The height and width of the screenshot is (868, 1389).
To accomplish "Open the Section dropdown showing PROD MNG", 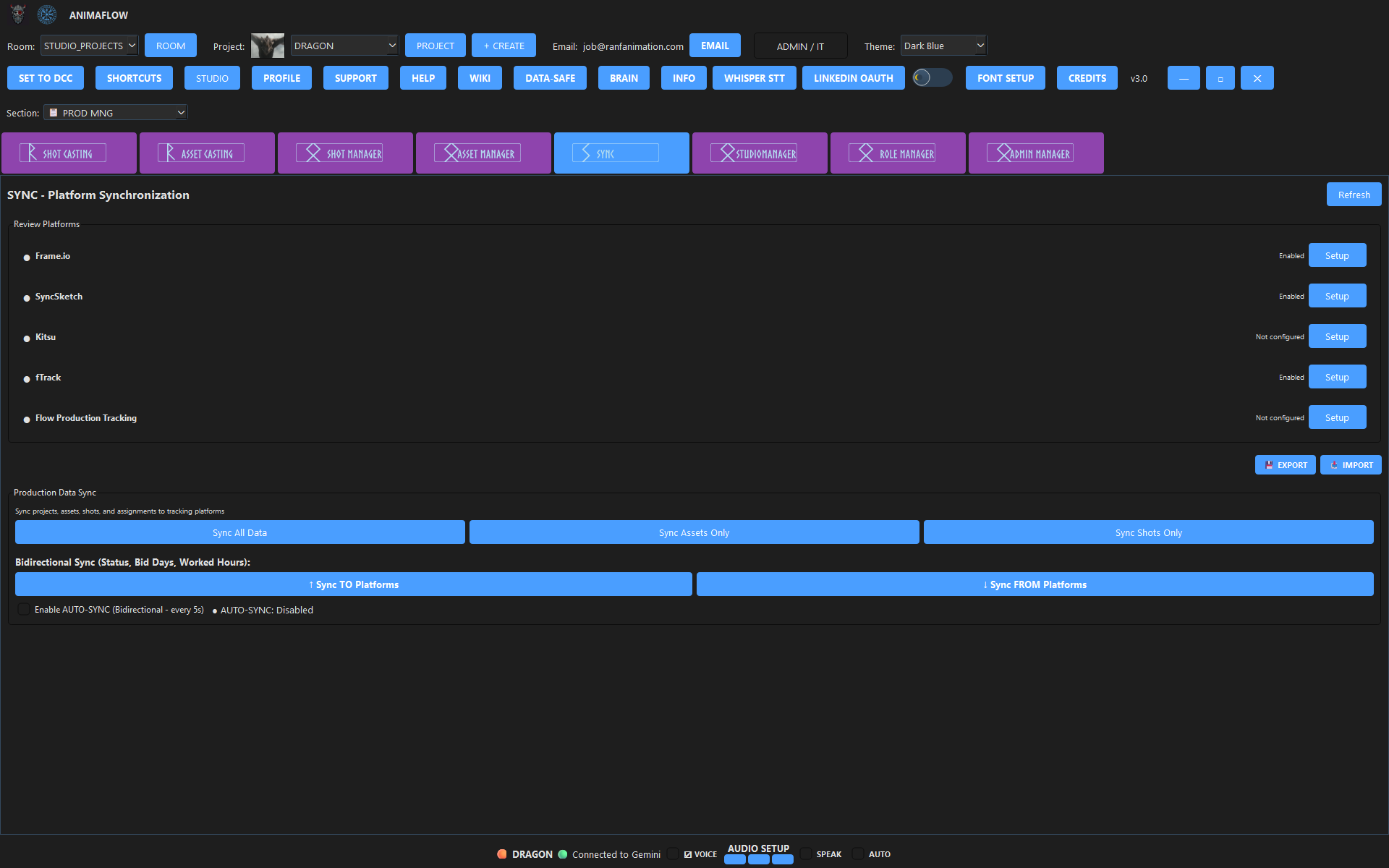I will 114,112.
